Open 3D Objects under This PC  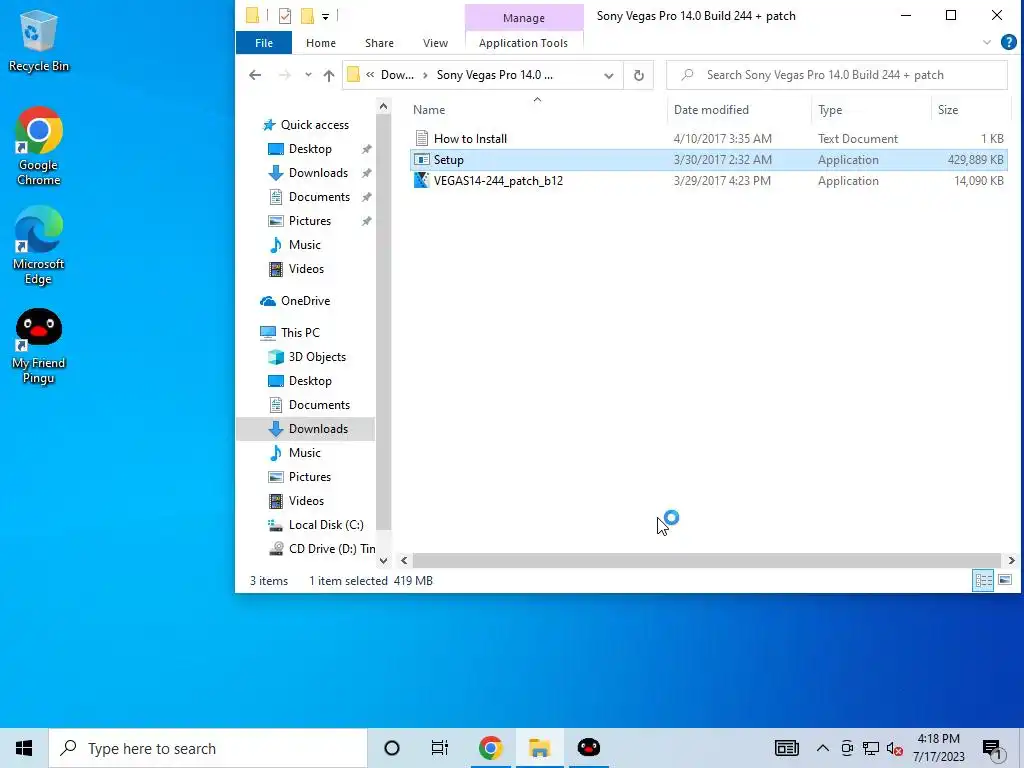coord(317,357)
